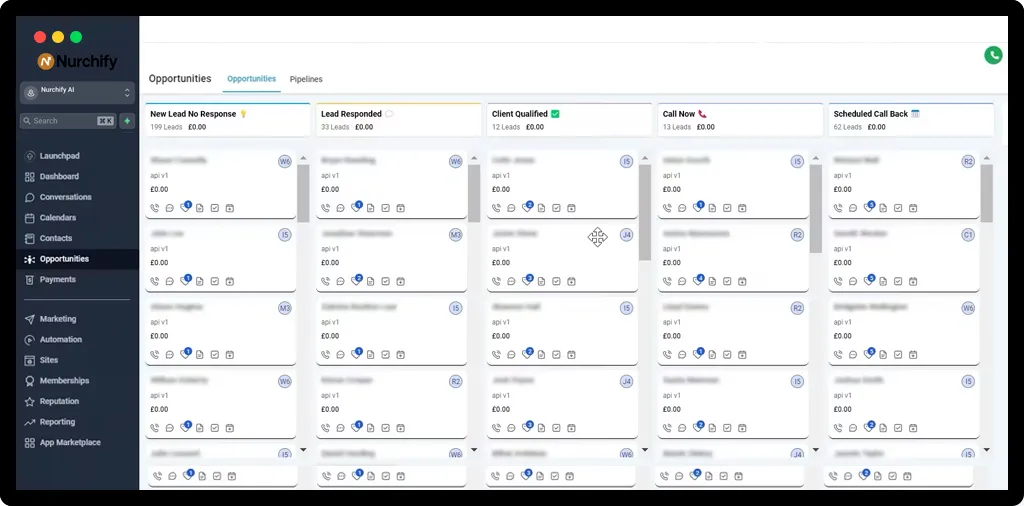
Task: Open tags icon on I5 card in Lead Responded
Action: point(357,353)
